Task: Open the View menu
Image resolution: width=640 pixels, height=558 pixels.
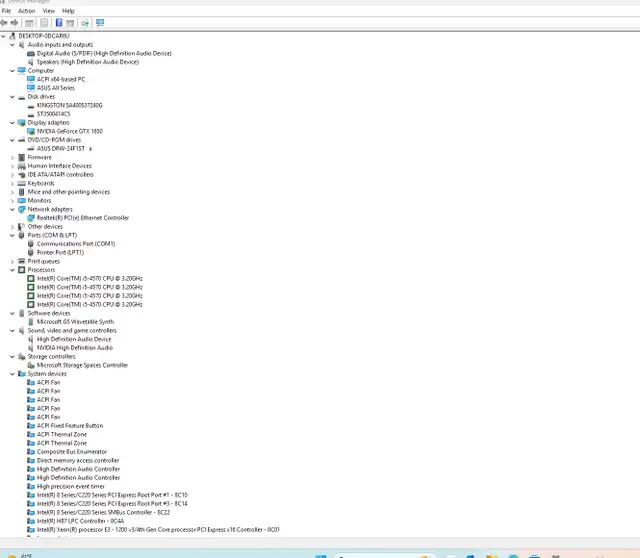Action: point(49,11)
